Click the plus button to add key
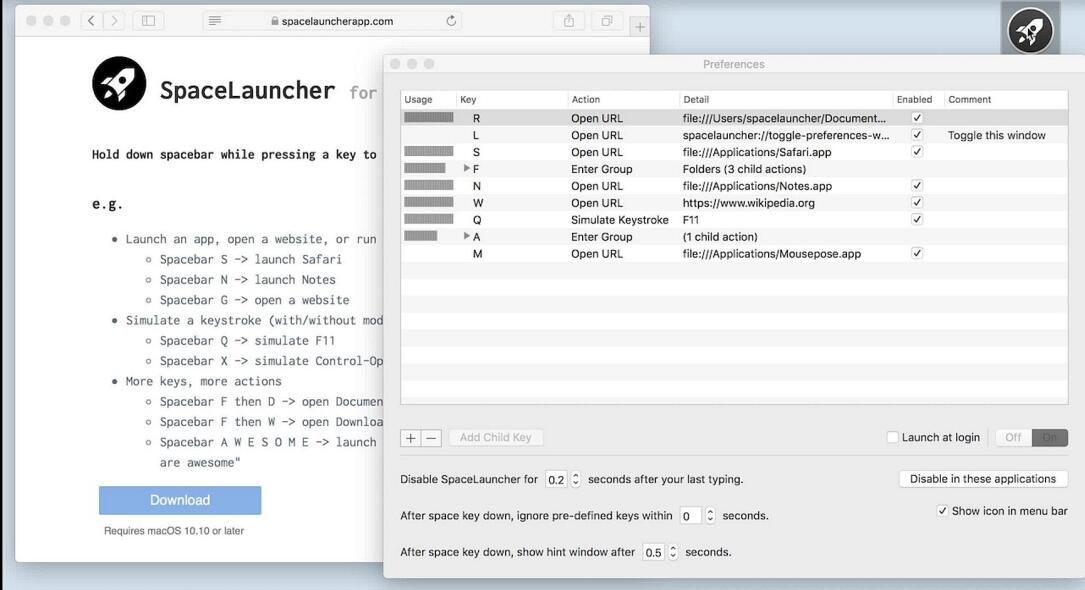This screenshot has width=1085, height=590. (x=411, y=438)
